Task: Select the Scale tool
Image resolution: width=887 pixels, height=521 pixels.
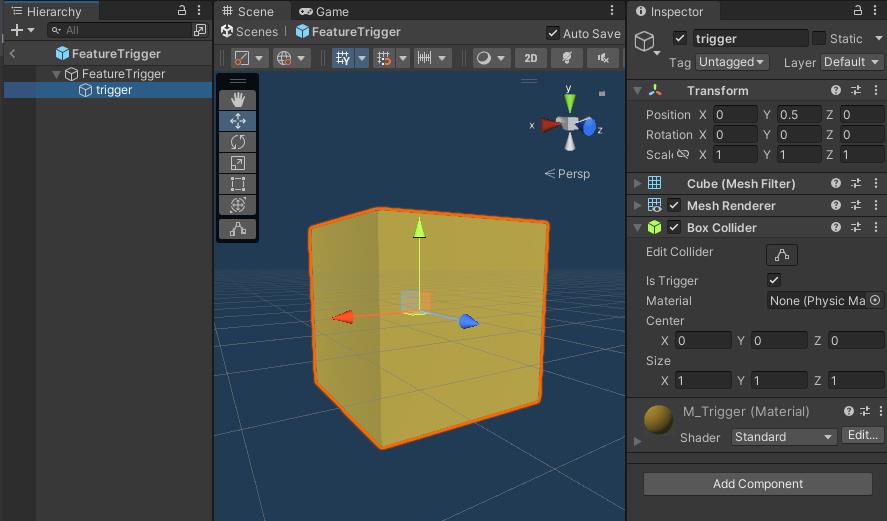Action: pyautogui.click(x=238, y=163)
